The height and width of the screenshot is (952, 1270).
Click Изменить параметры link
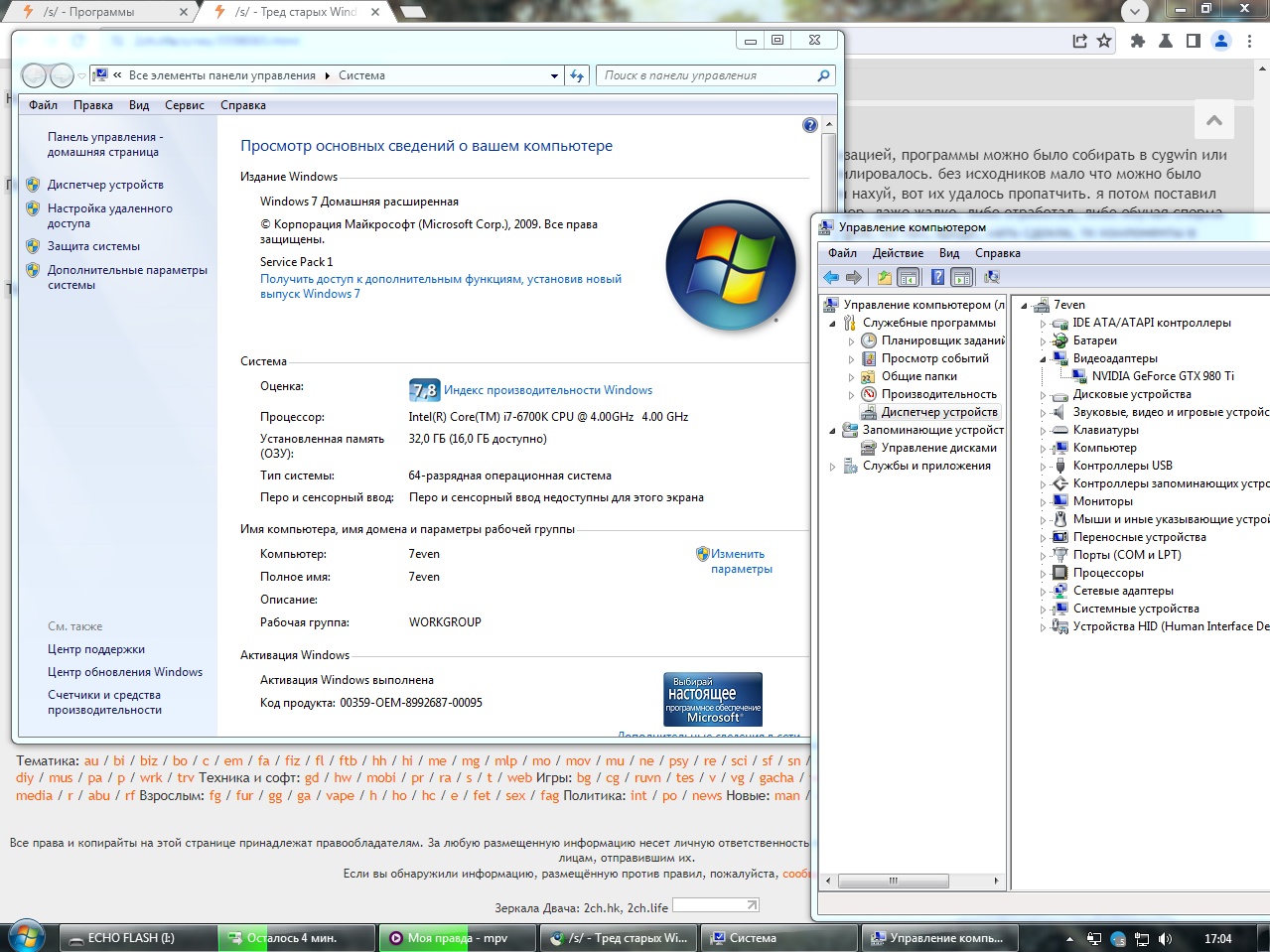[x=741, y=561]
